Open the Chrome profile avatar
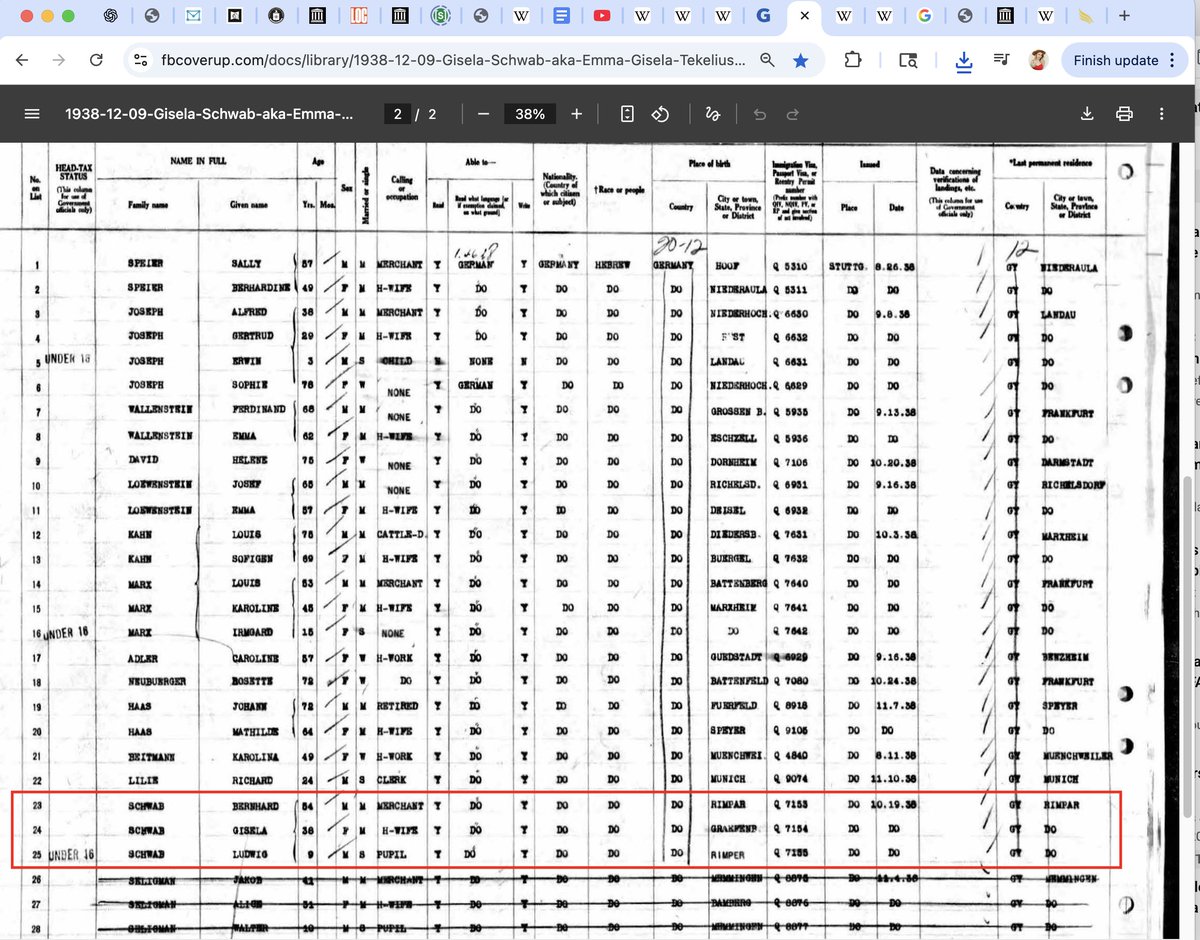The image size is (1200, 940). [1038, 60]
